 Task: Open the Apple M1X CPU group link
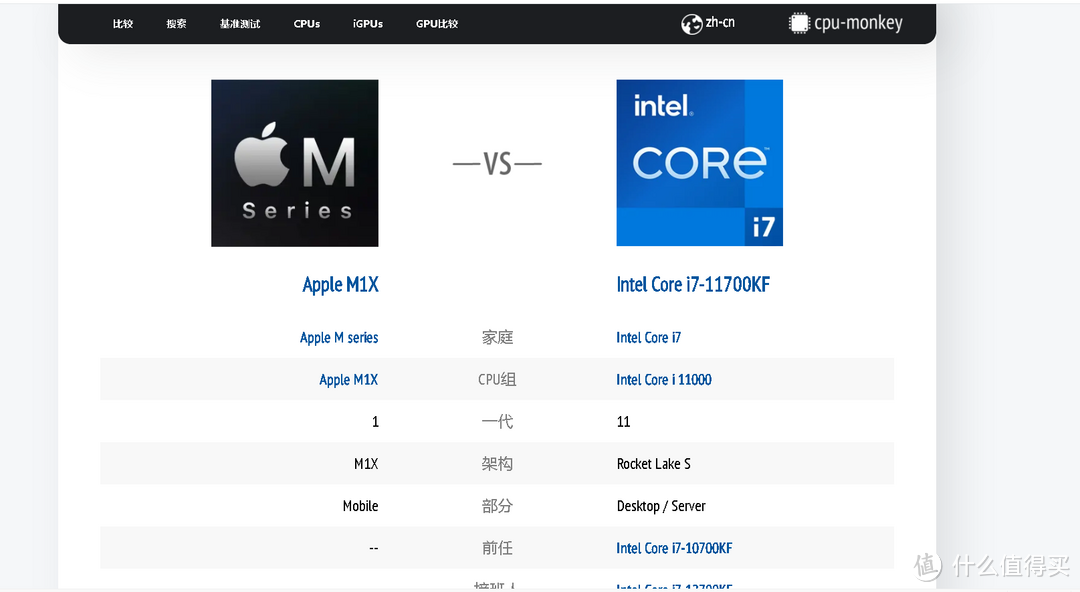[349, 380]
